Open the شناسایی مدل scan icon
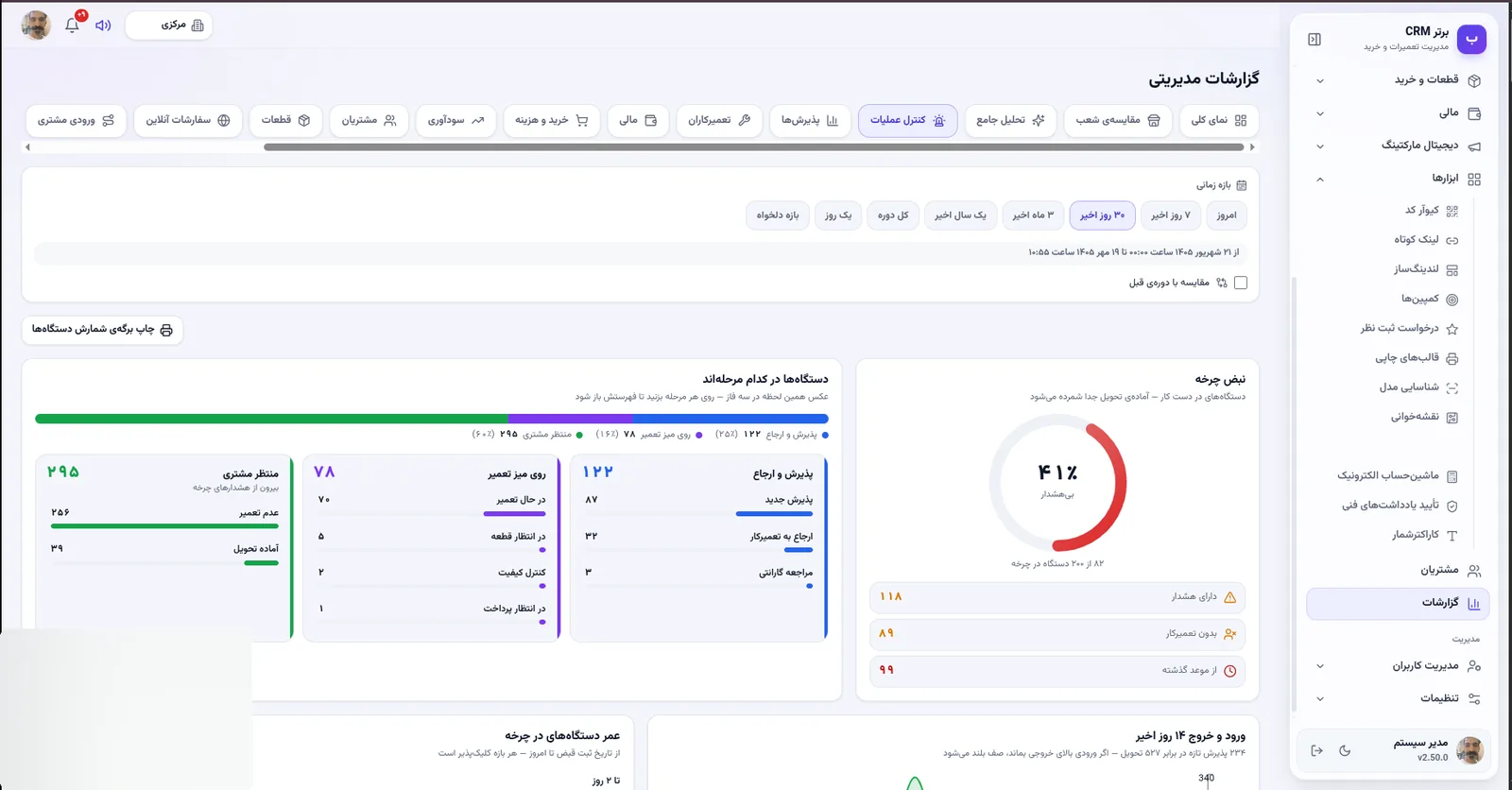1512x790 pixels. point(1452,387)
